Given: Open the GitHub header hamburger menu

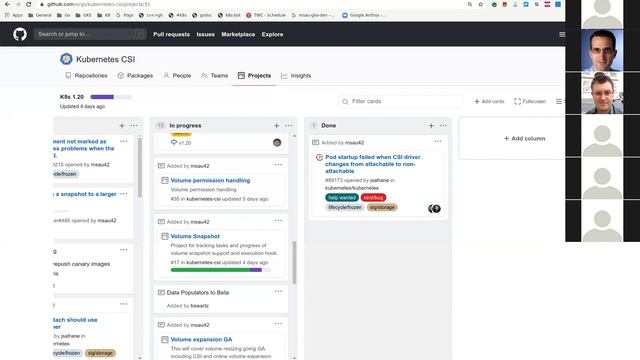Looking at the screenshot, I should click(x=562, y=35).
